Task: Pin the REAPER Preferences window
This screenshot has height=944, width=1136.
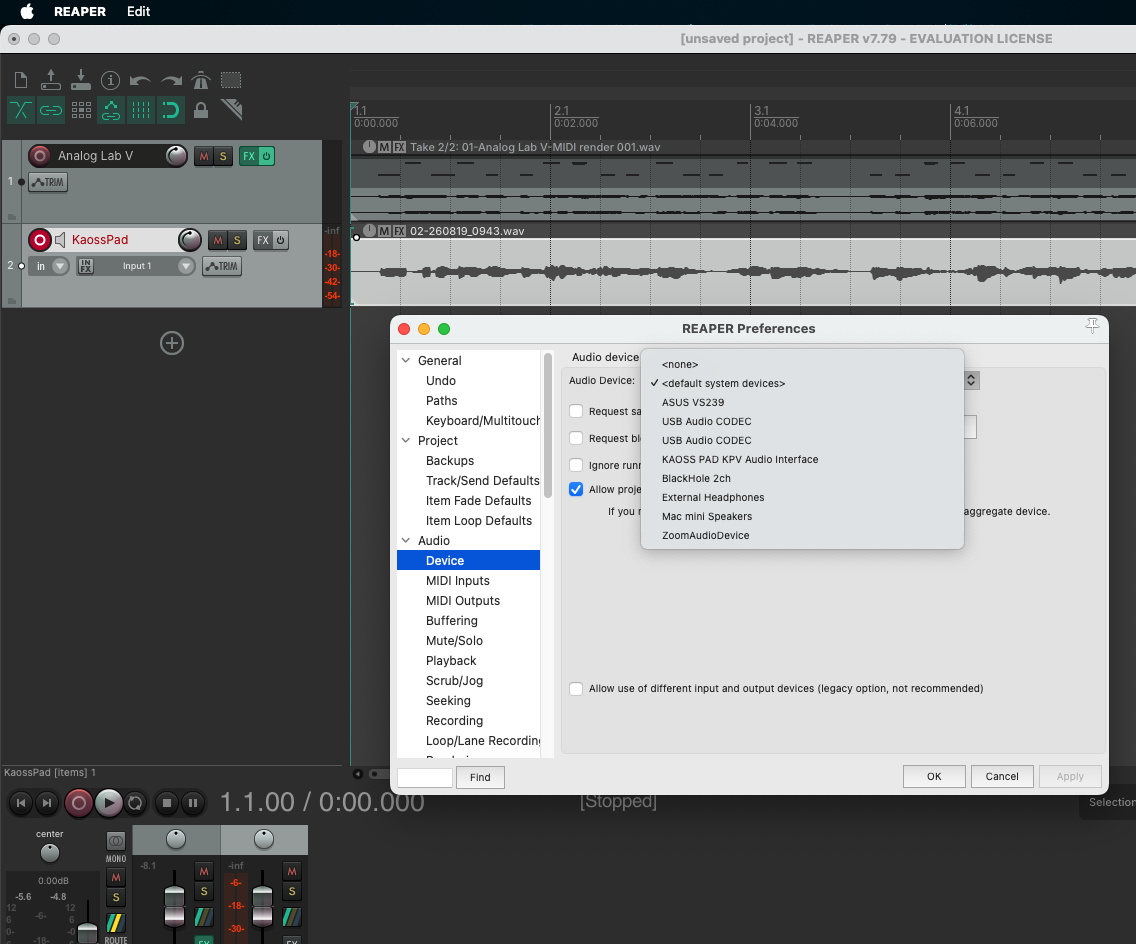Action: click(1092, 326)
